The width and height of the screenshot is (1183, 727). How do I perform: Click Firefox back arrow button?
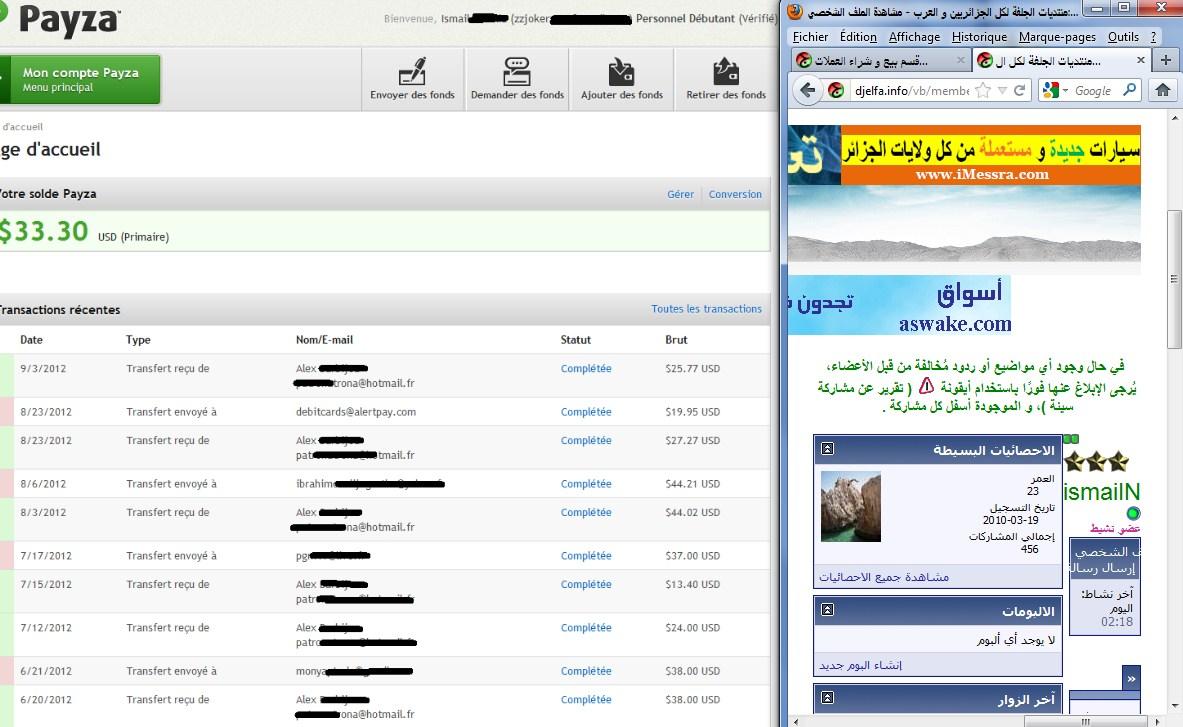coord(807,90)
